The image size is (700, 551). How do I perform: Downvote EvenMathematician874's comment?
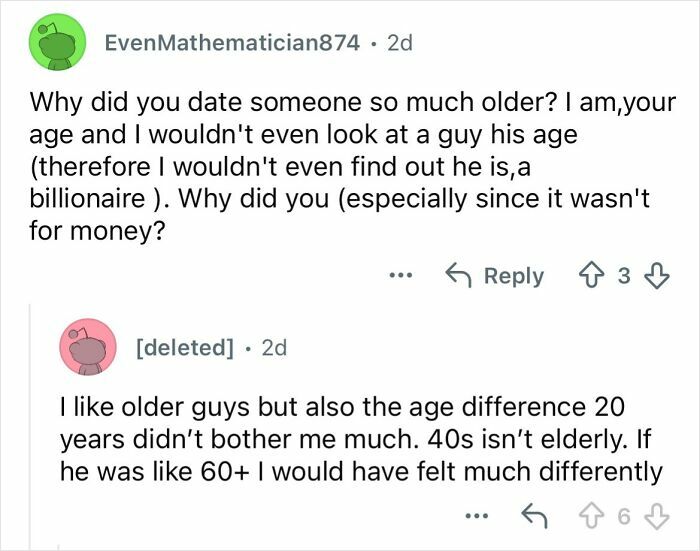tap(655, 276)
